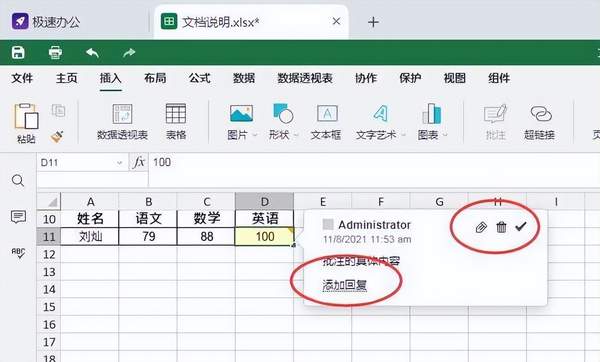Close the 文档说明.xlsx tab

click(x=336, y=21)
